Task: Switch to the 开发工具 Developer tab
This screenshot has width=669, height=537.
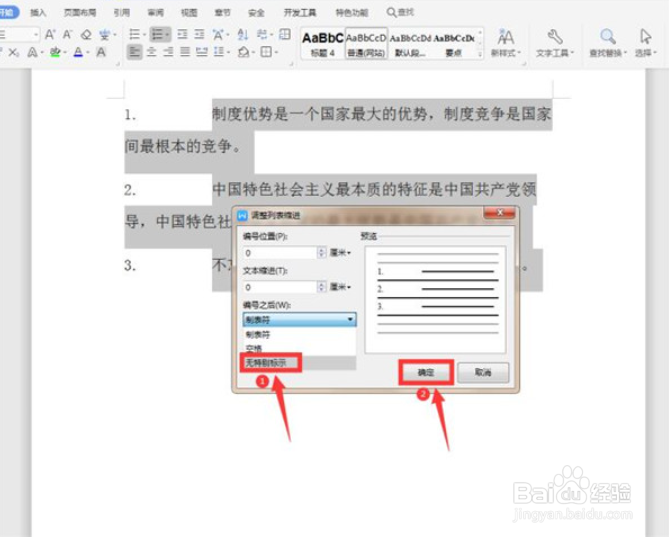Action: pos(300,12)
